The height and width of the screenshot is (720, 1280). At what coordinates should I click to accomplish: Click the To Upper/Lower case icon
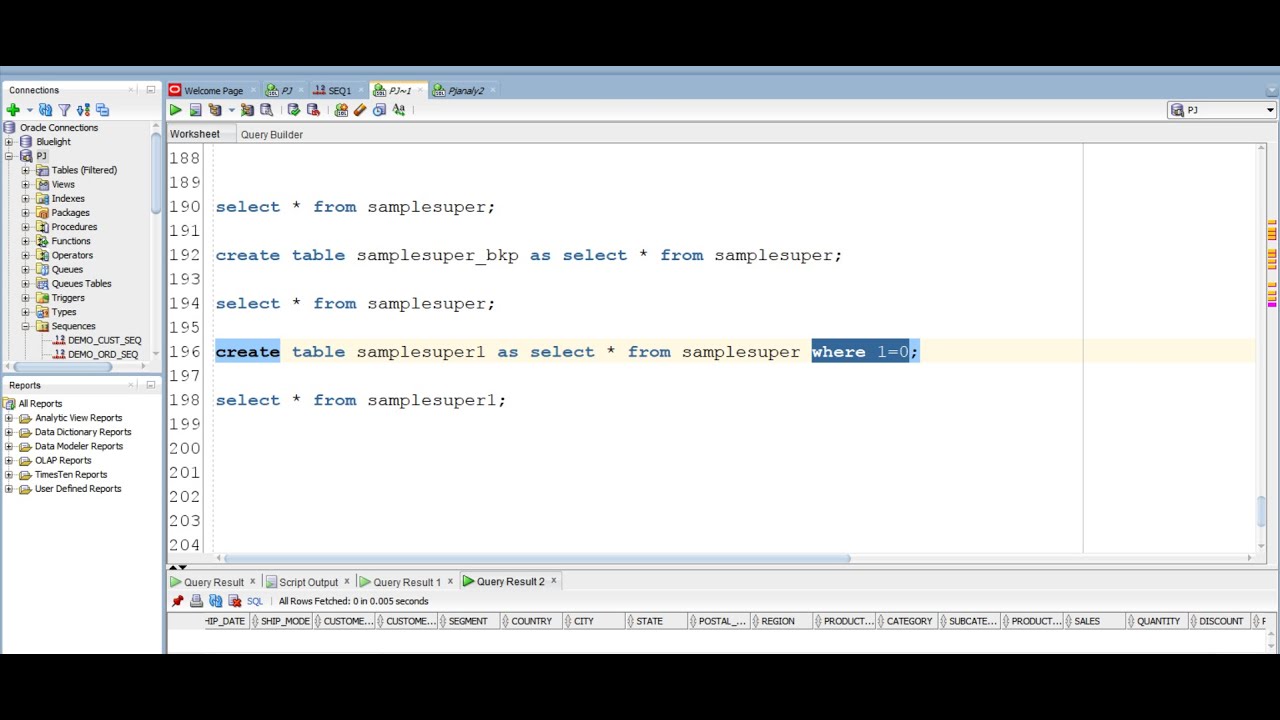point(399,110)
